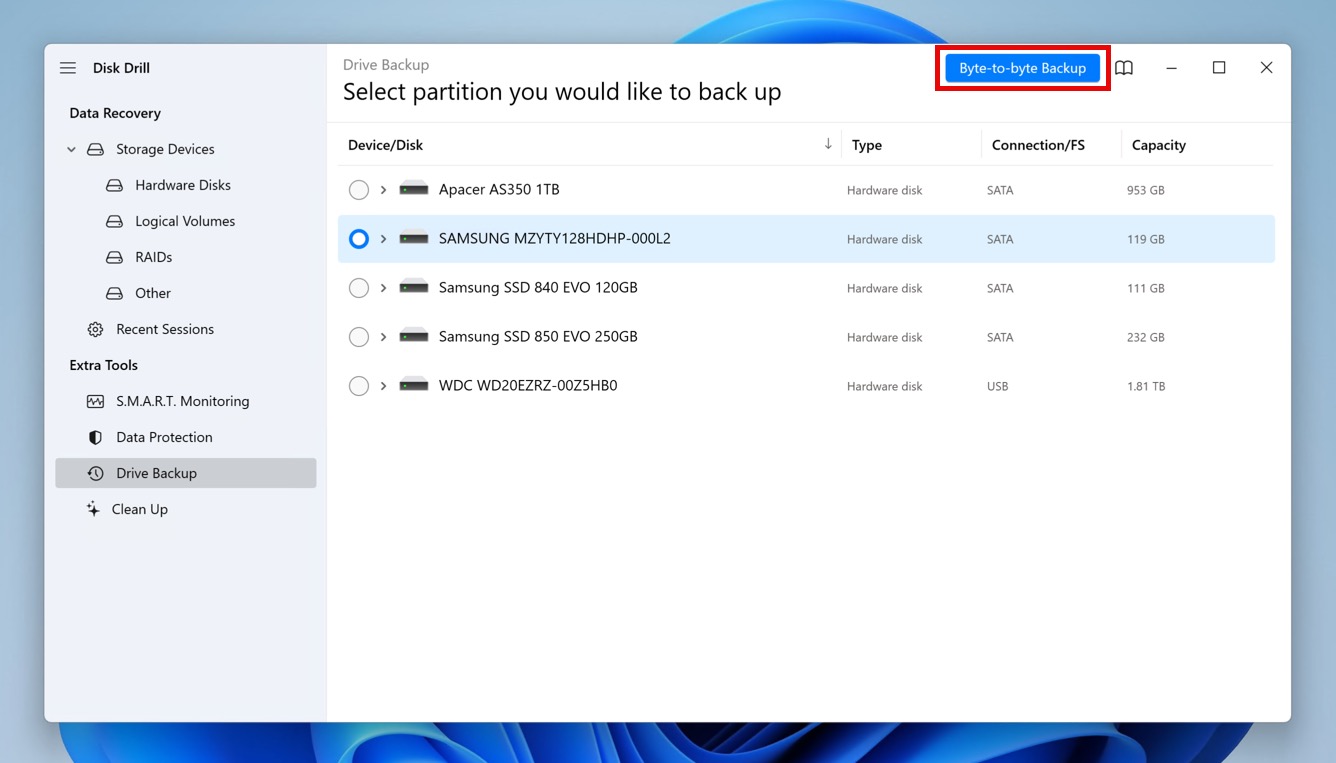The height and width of the screenshot is (763, 1336).
Task: Click the Extra Tools section heading
Action: 104,365
